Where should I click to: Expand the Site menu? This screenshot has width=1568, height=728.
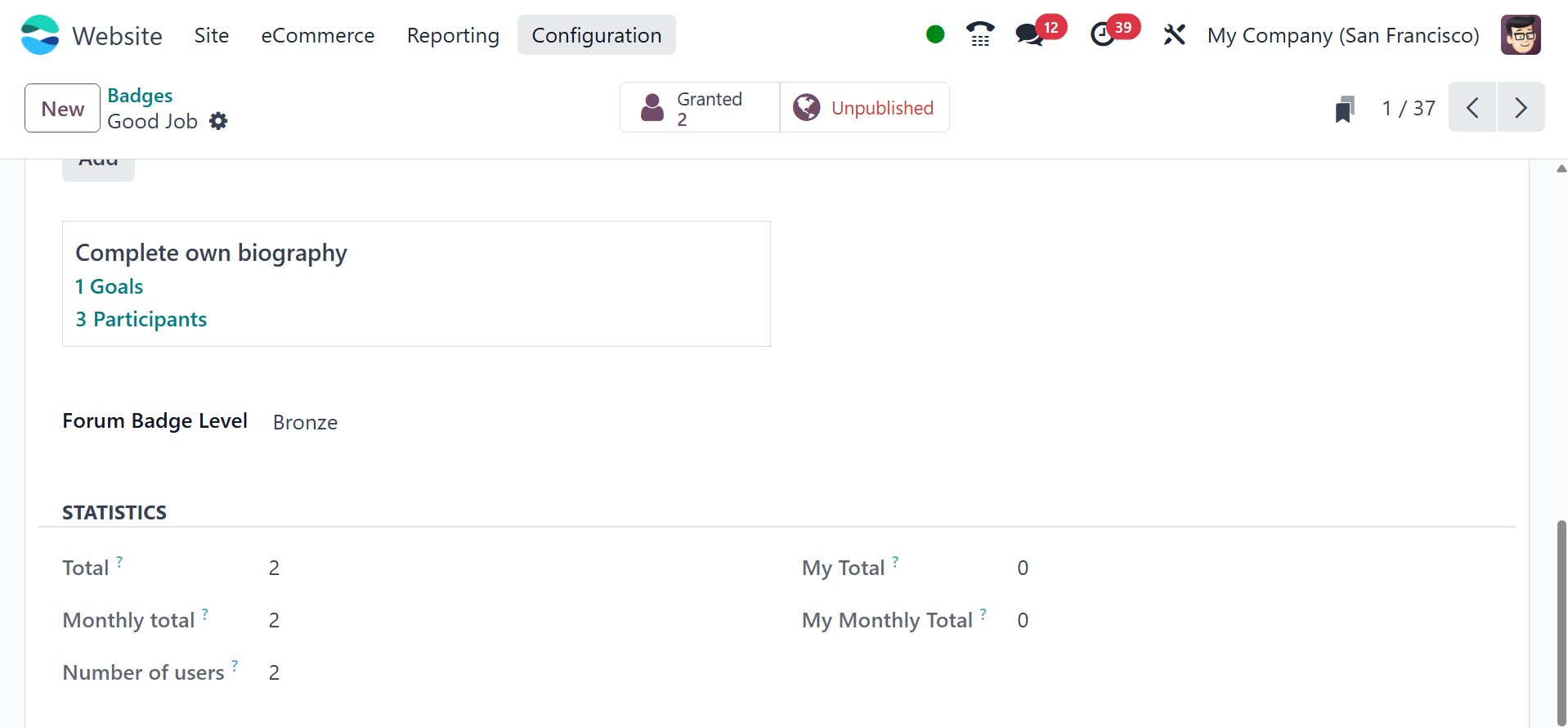click(212, 35)
